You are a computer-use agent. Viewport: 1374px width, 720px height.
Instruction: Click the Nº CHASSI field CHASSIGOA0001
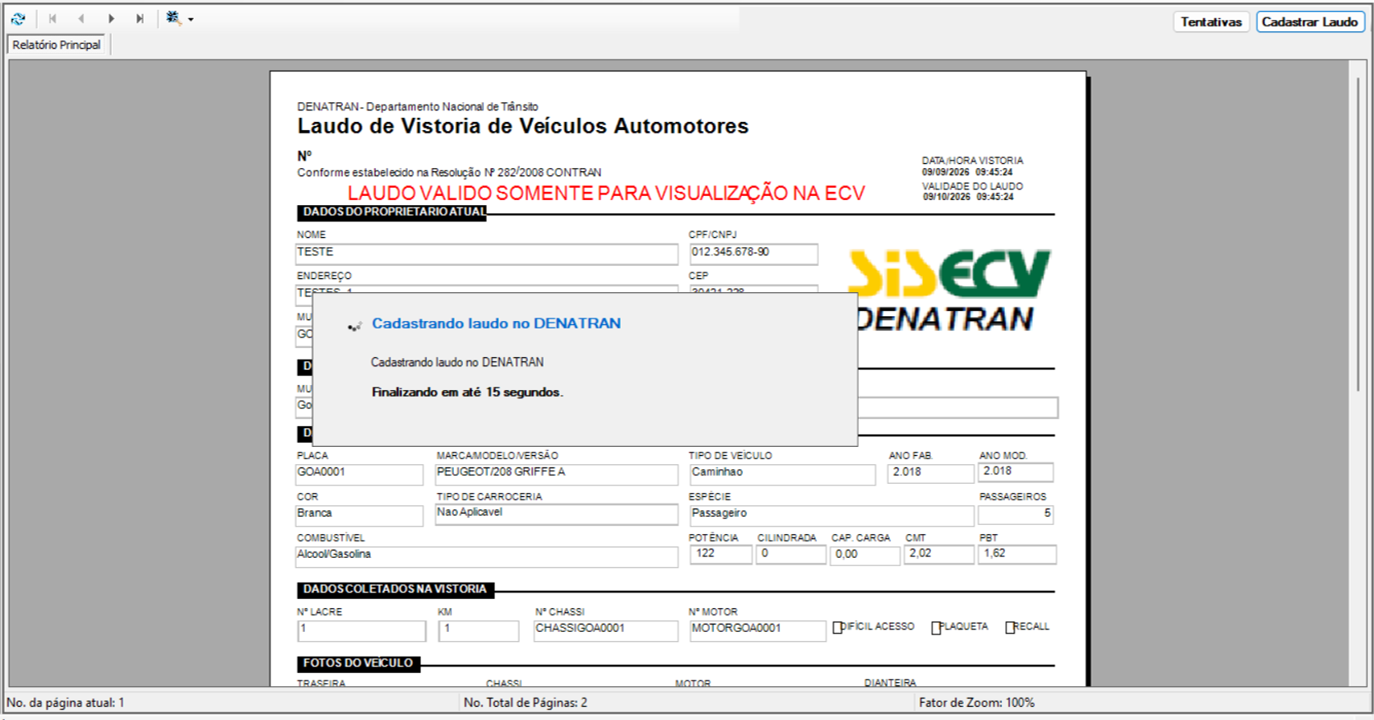[x=606, y=631]
